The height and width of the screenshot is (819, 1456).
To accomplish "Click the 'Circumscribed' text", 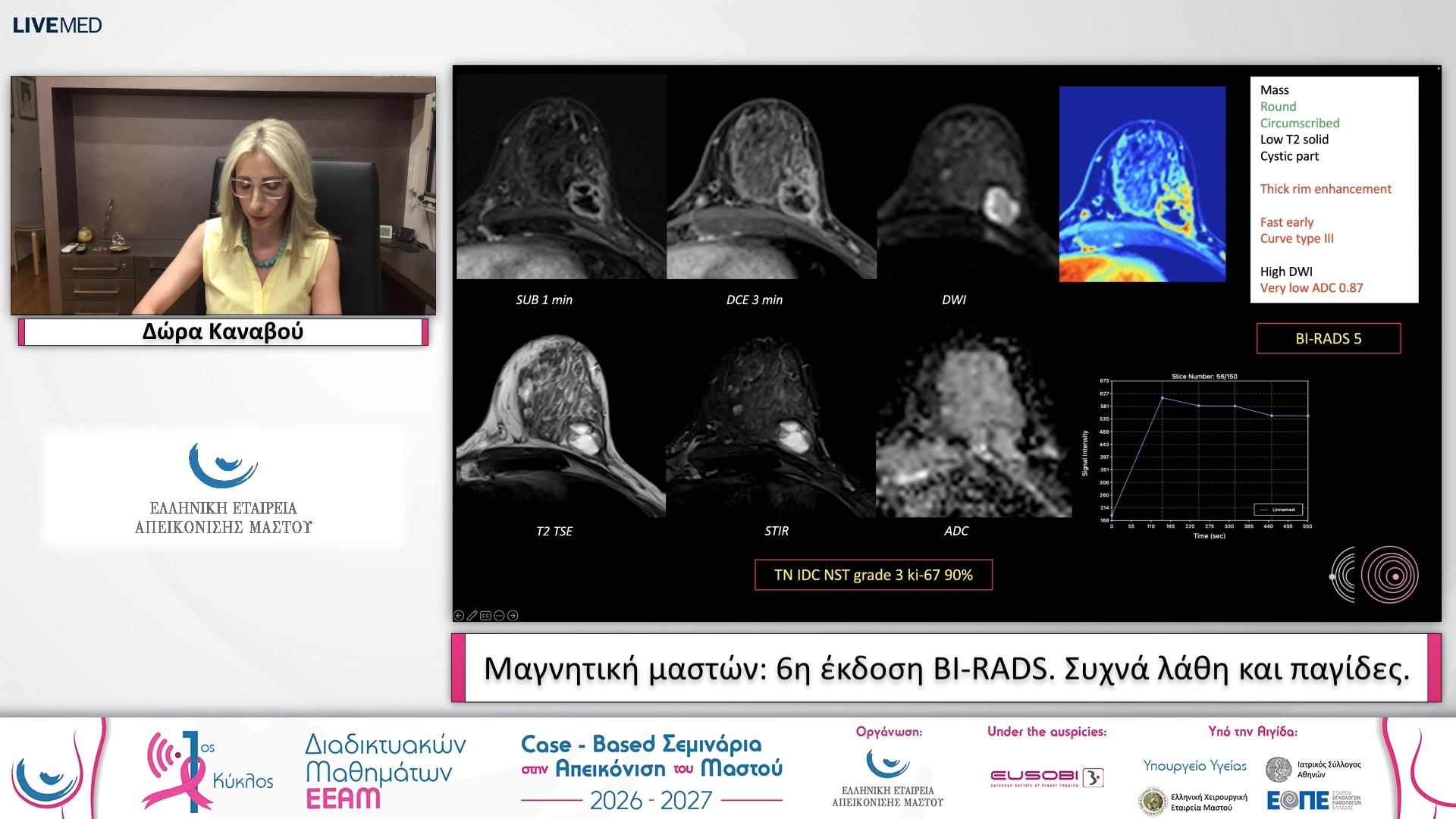I will [1300, 123].
